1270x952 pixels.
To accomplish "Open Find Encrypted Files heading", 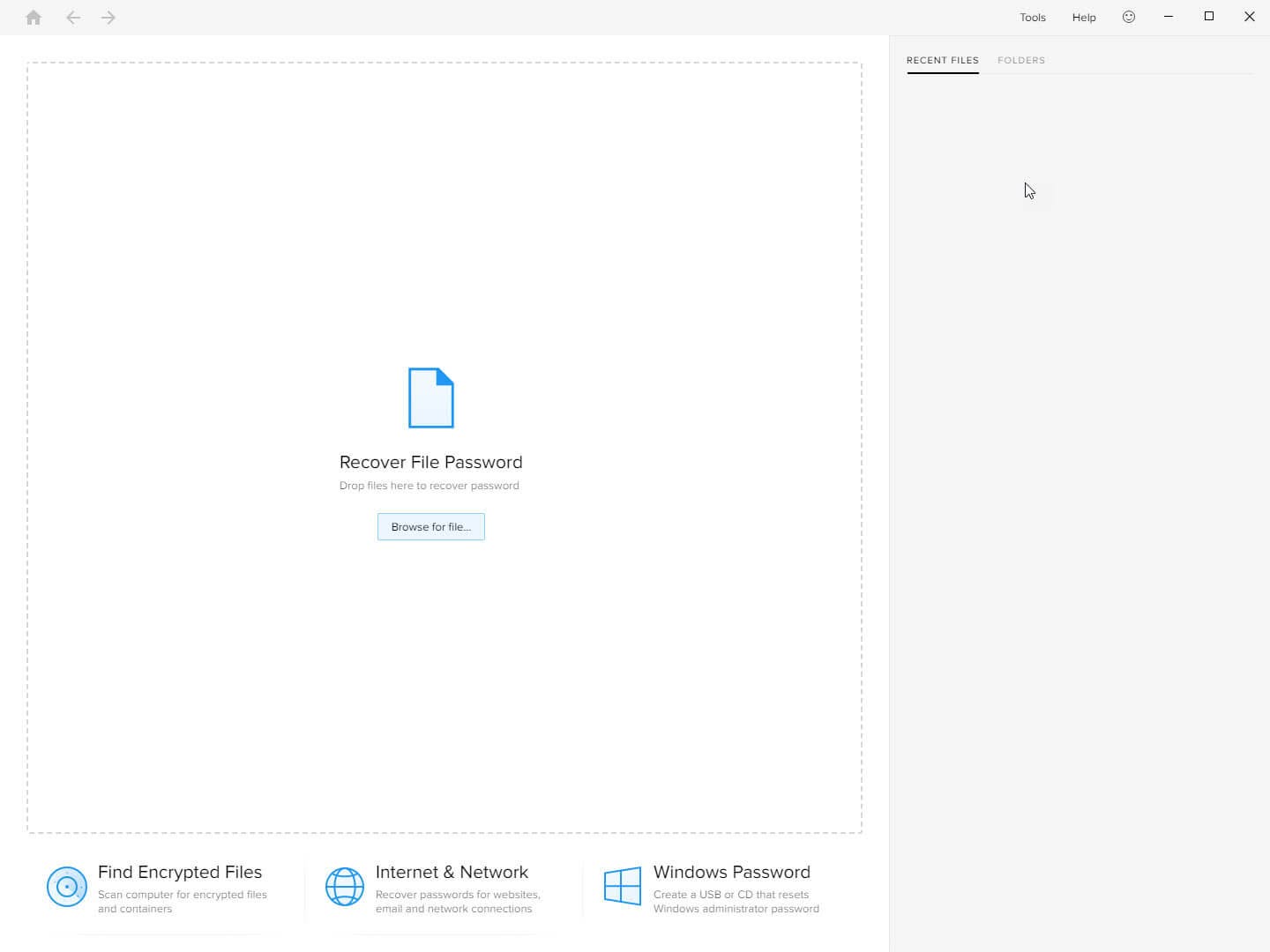I will [x=180, y=872].
